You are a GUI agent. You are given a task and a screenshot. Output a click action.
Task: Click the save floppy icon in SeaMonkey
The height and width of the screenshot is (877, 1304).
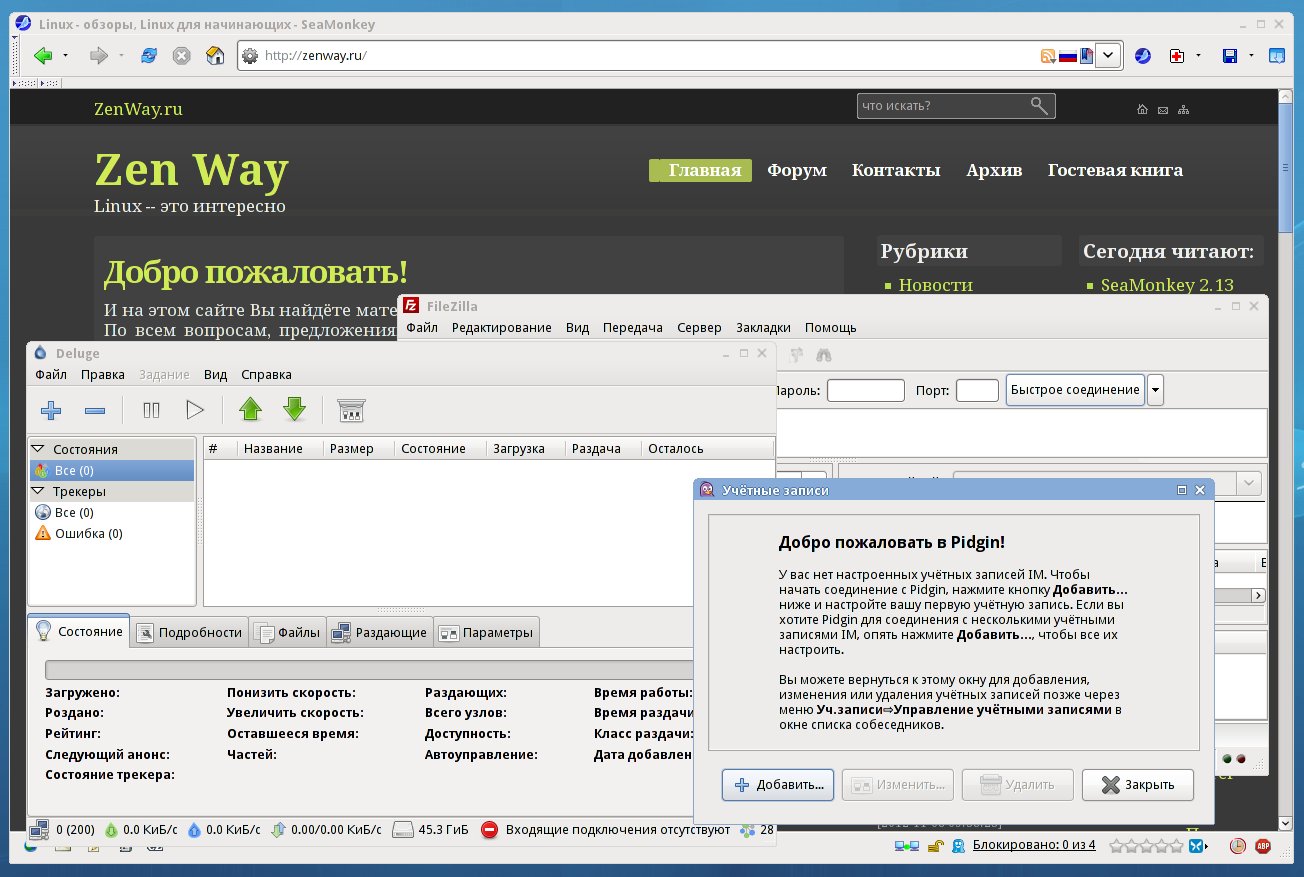[1230, 56]
